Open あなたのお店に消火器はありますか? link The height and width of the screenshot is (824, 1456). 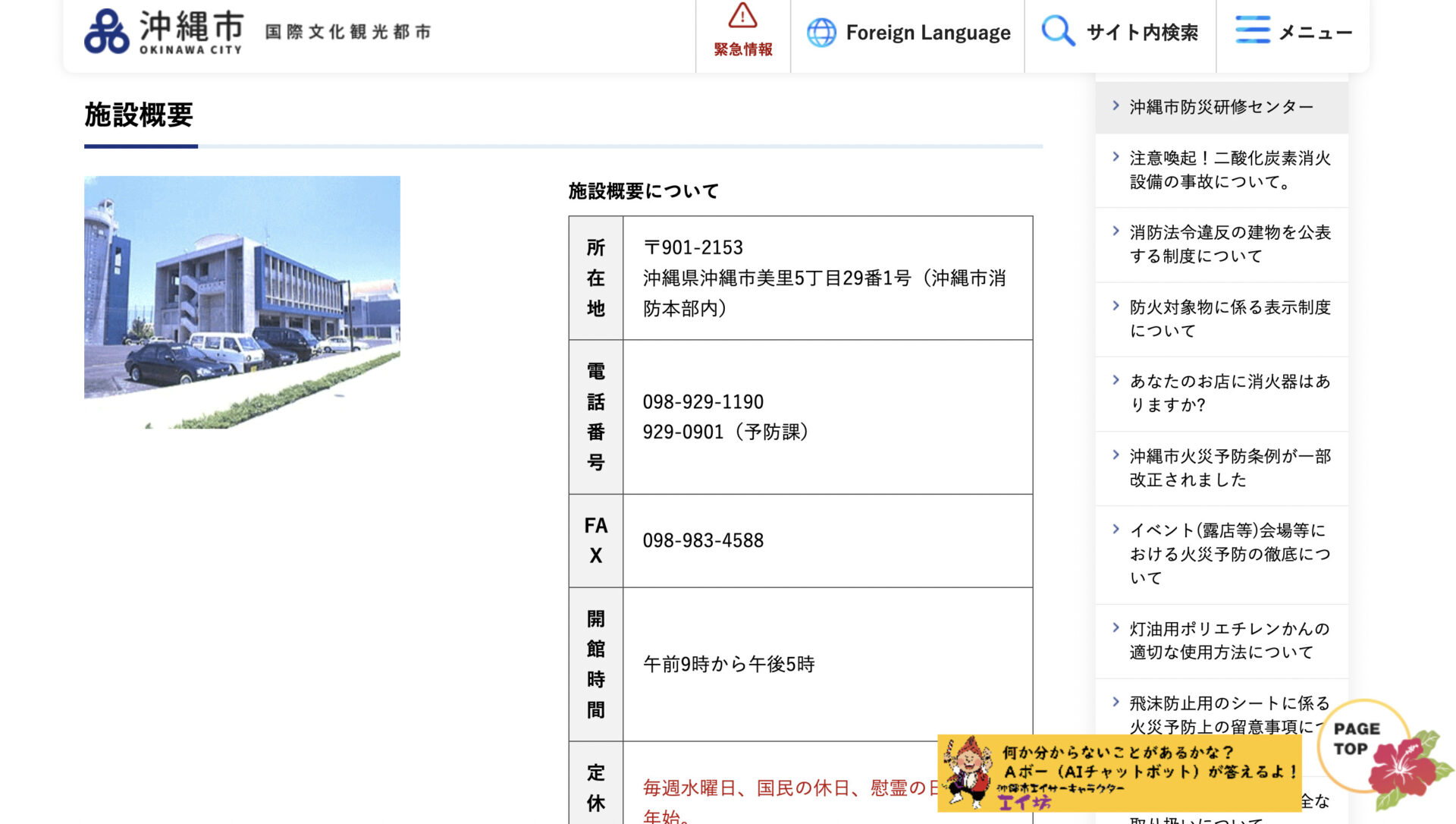point(1229,393)
